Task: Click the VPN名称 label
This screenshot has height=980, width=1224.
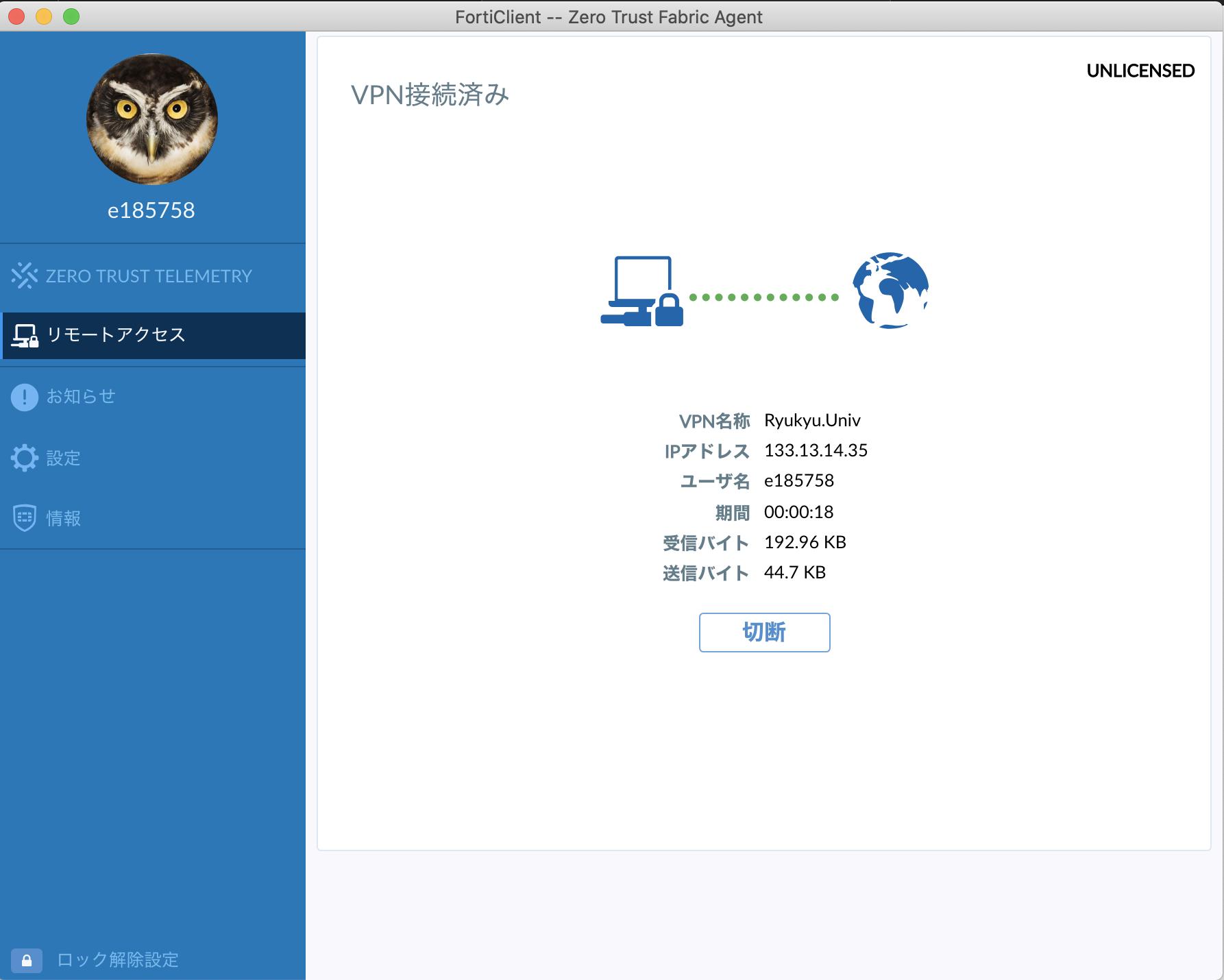Action: (x=714, y=421)
